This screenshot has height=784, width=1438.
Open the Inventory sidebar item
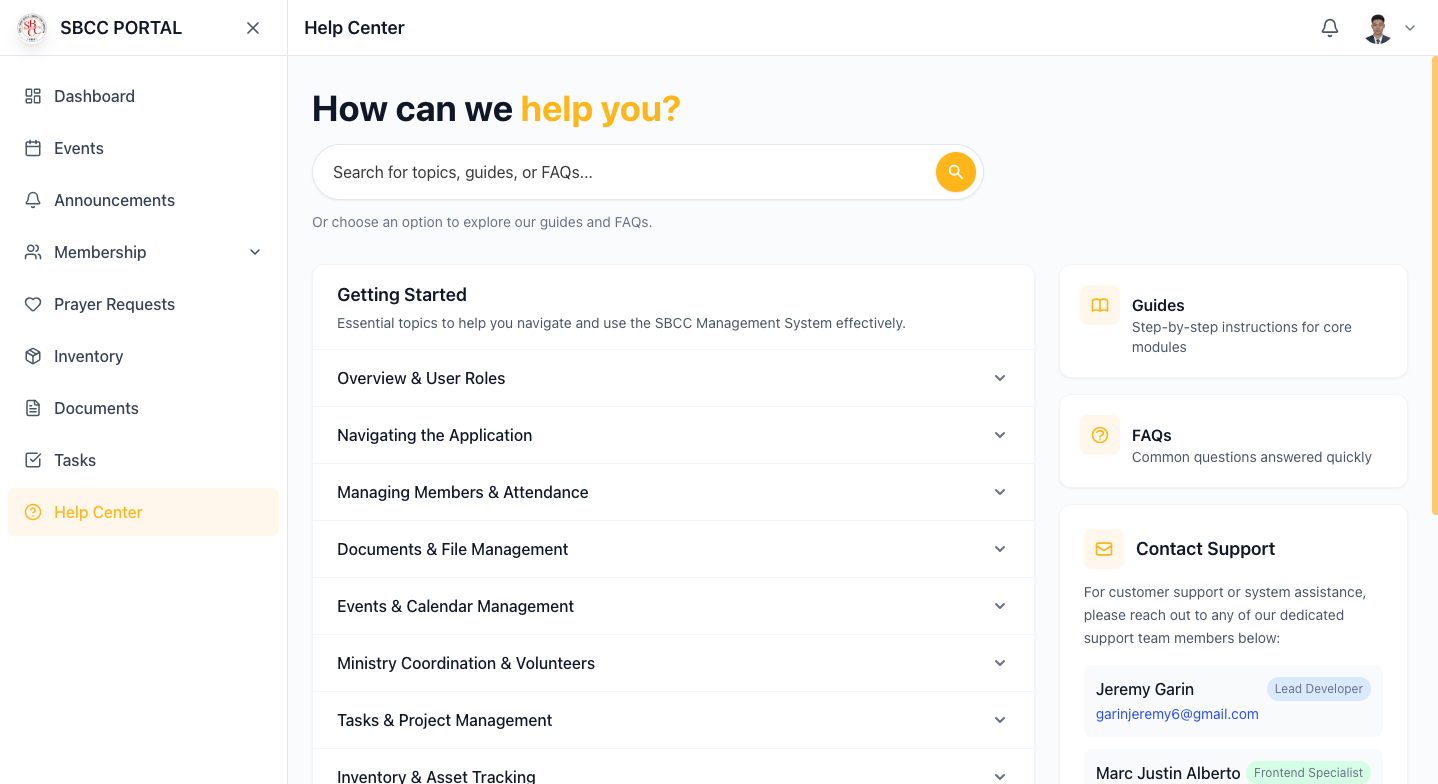click(x=88, y=356)
